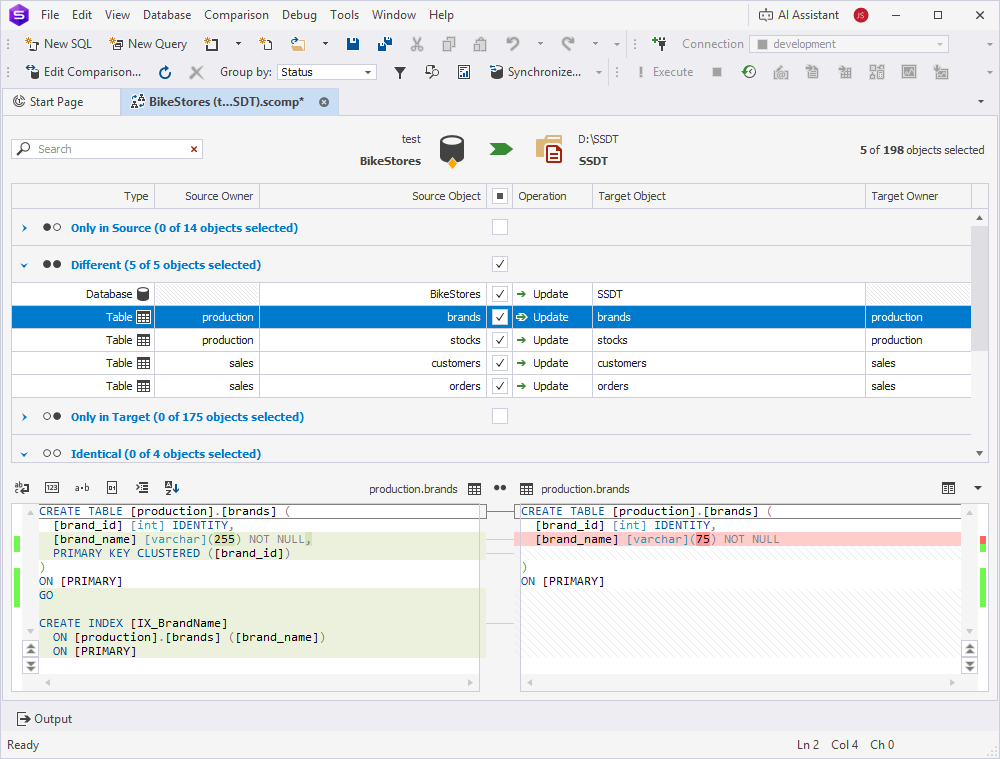The image size is (1000, 759).
Task: Click the New SQL button
Action: click(x=58, y=44)
